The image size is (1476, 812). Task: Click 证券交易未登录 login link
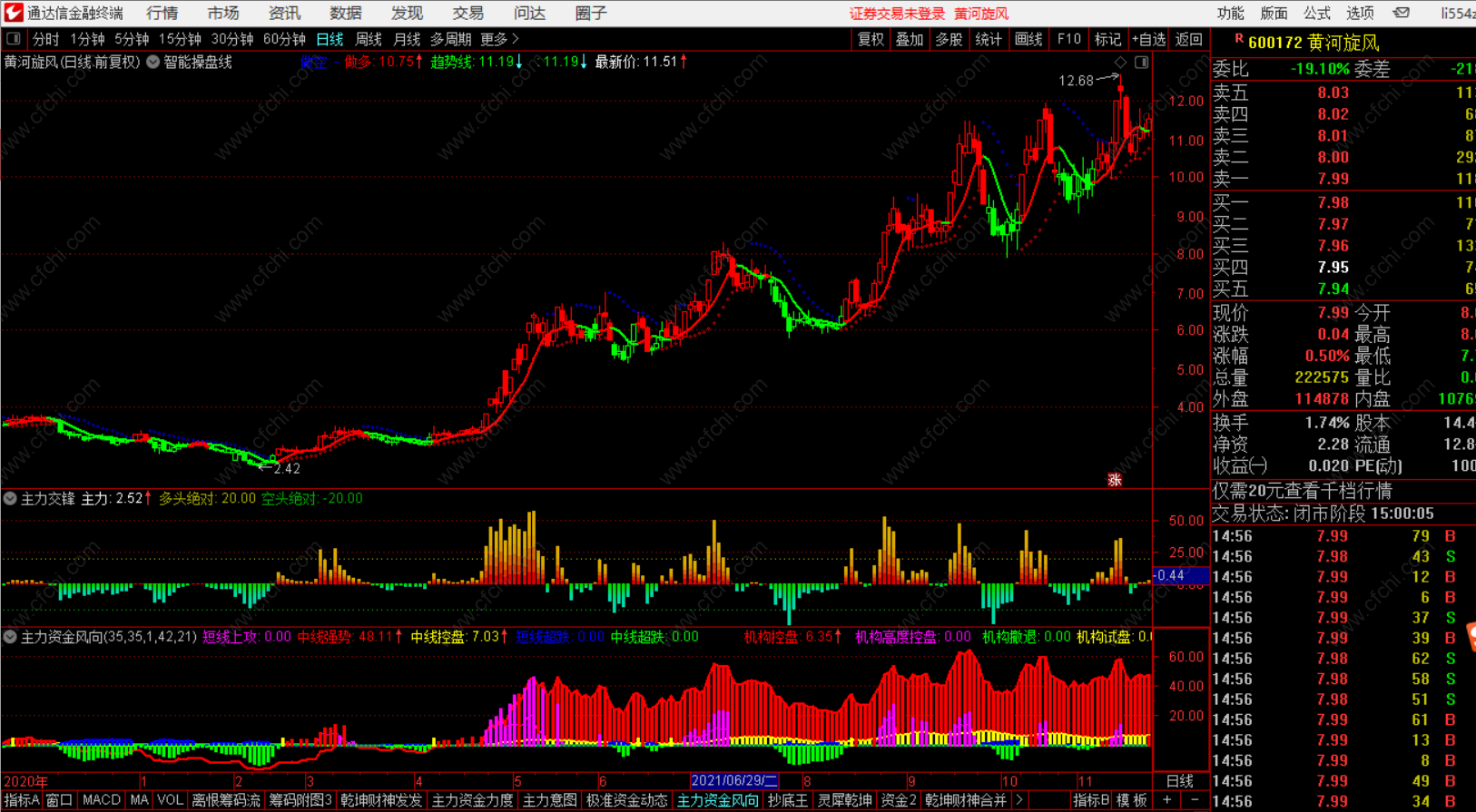(x=897, y=14)
